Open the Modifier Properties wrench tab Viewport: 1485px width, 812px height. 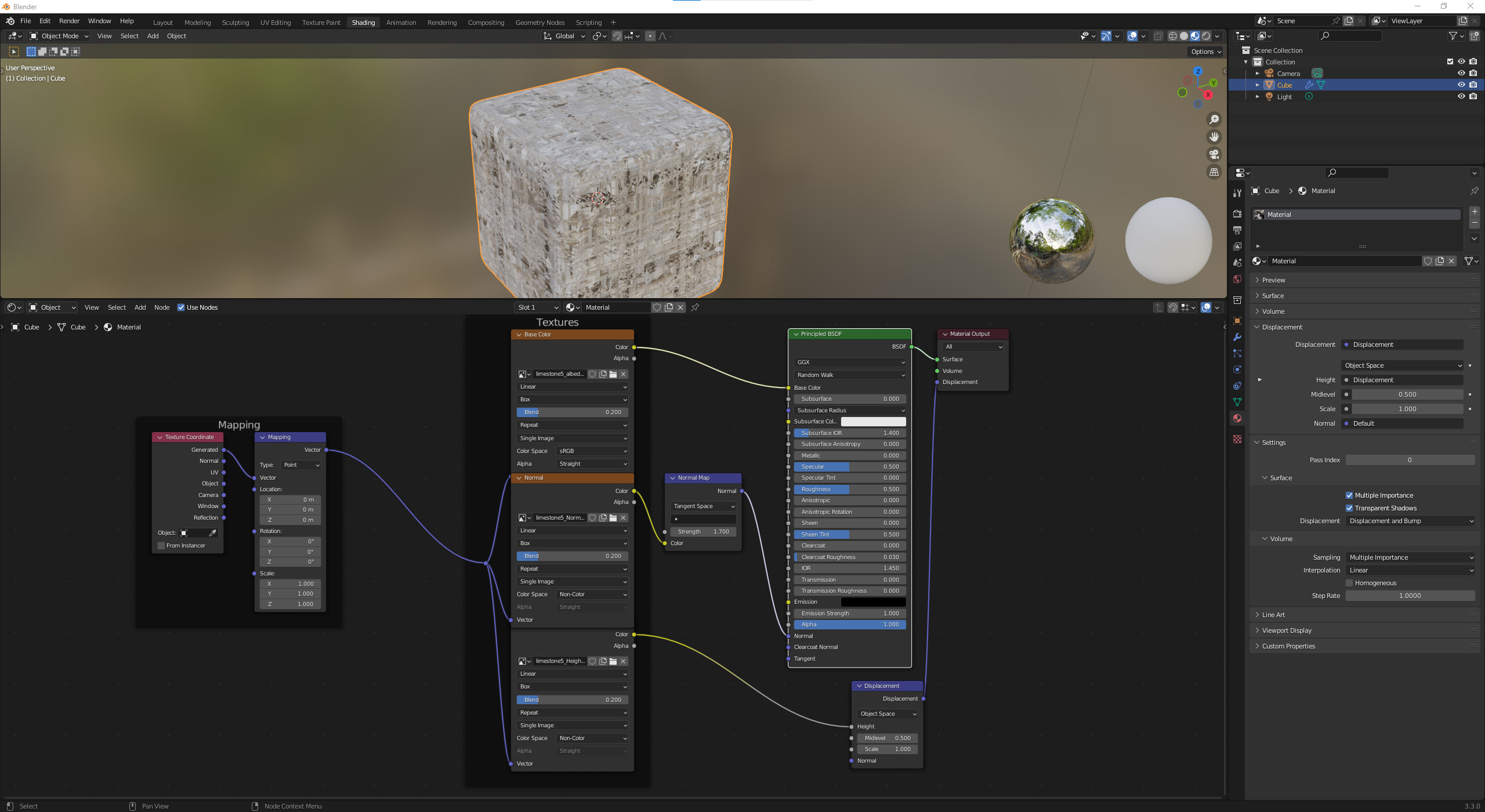[1237, 336]
